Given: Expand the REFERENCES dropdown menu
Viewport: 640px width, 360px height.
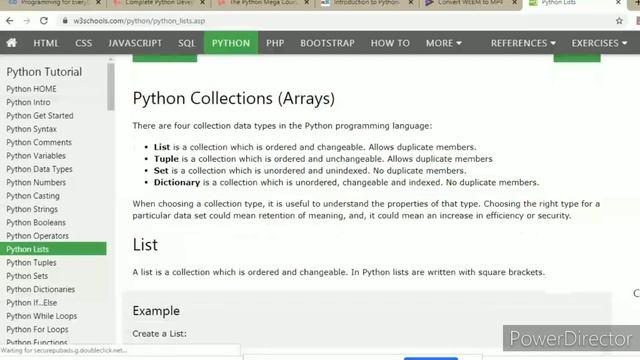Looking at the screenshot, I should (523, 43).
